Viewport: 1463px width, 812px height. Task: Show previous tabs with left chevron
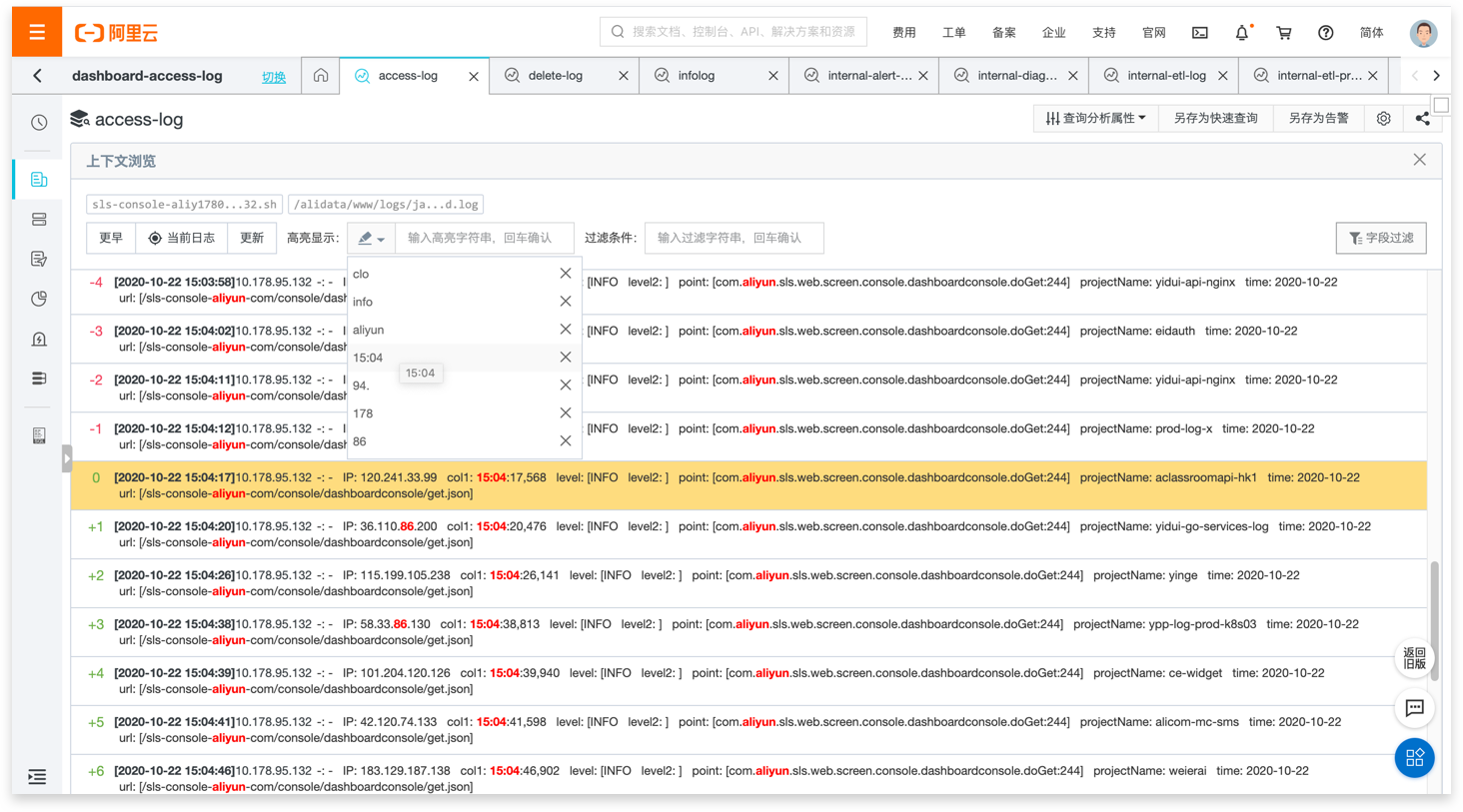click(1415, 76)
